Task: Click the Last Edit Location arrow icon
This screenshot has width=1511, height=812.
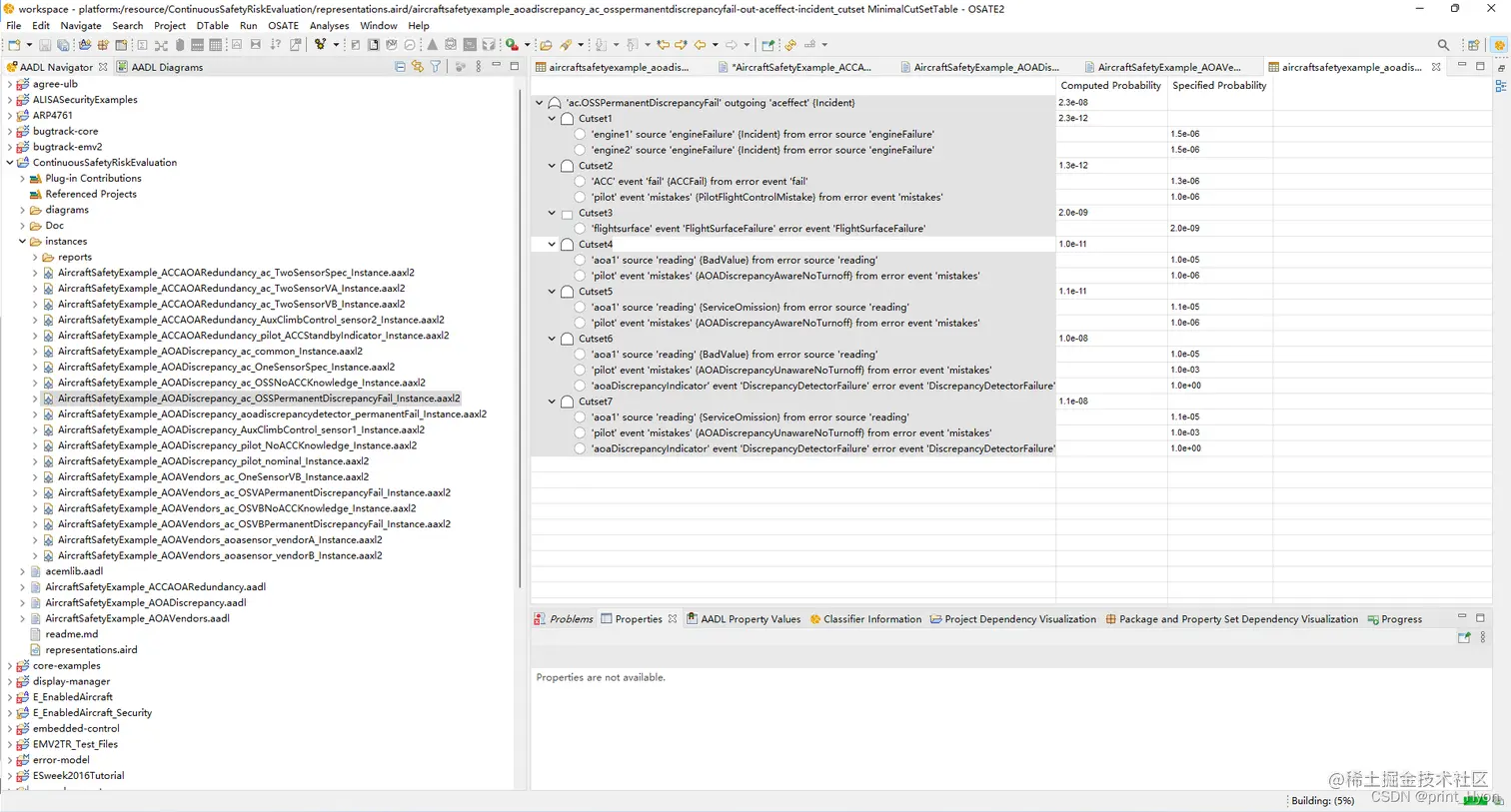Action: pos(663,45)
